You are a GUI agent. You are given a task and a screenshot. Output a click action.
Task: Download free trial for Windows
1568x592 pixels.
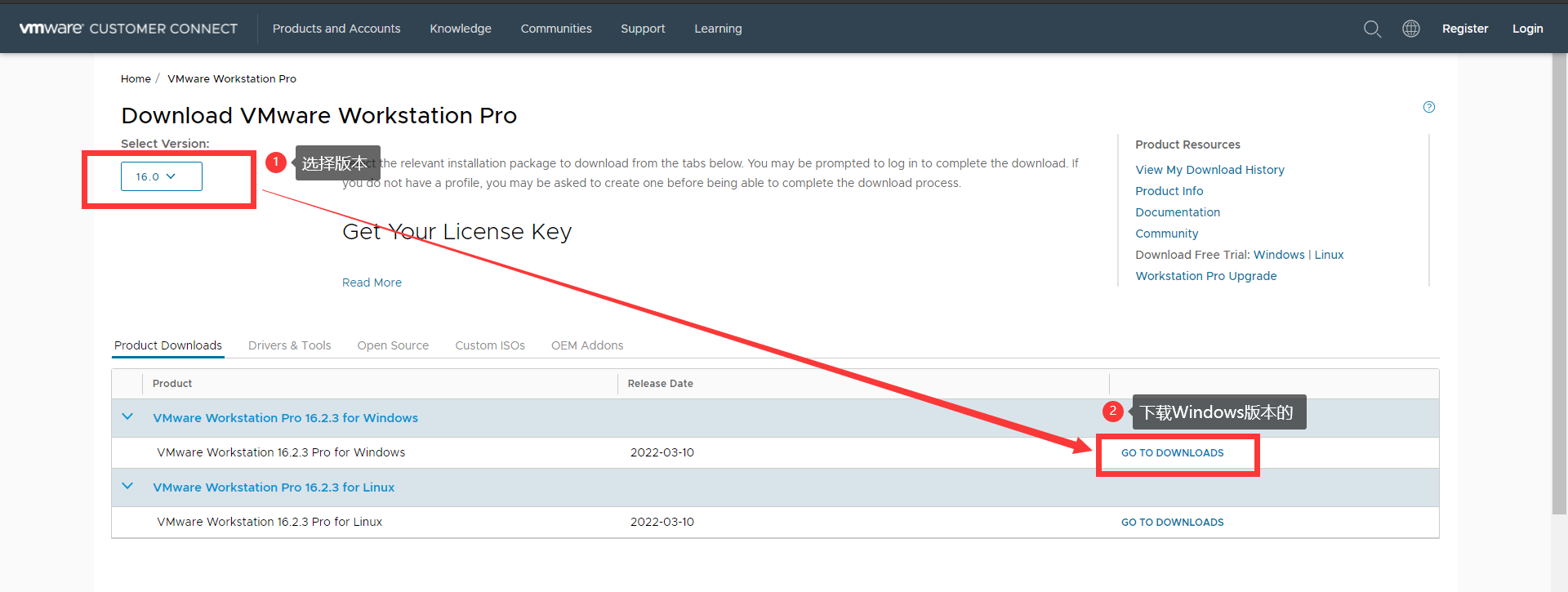[x=1279, y=255]
